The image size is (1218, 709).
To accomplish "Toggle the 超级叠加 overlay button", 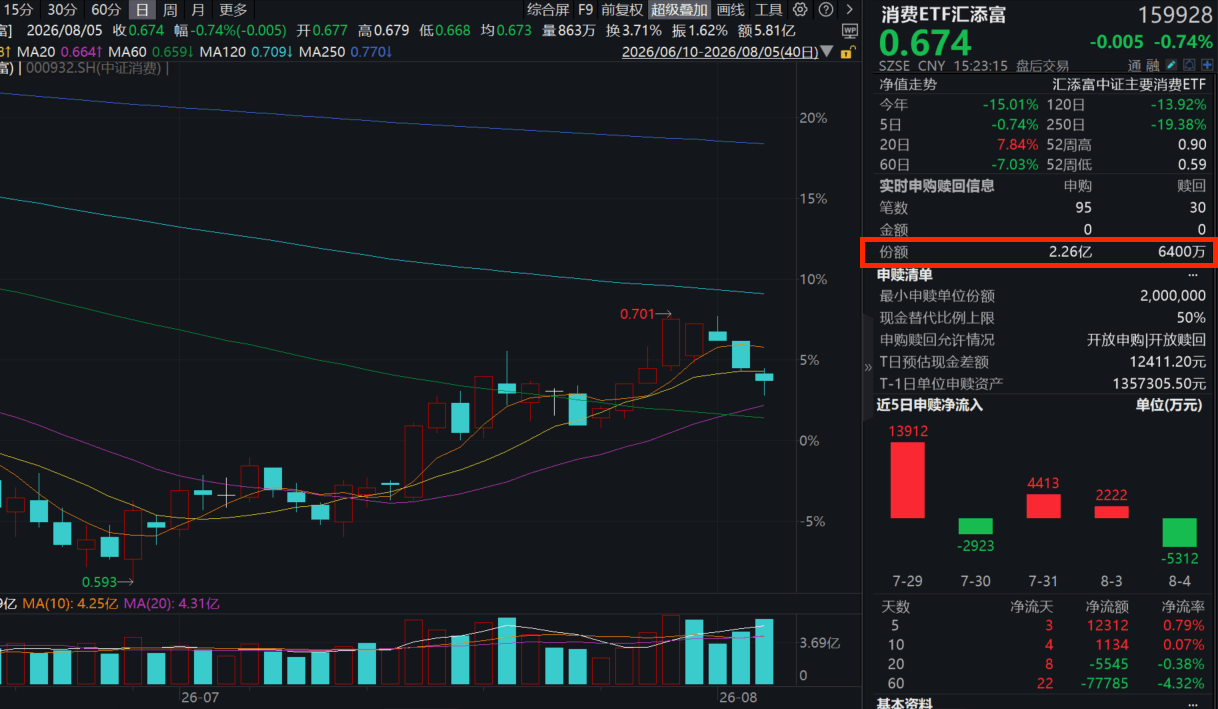I will click(679, 10).
